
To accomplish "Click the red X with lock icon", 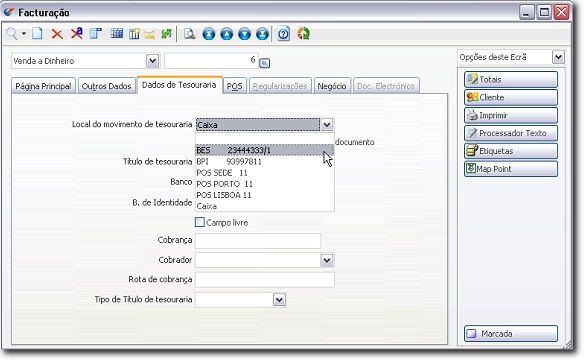I will pyautogui.click(x=77, y=34).
